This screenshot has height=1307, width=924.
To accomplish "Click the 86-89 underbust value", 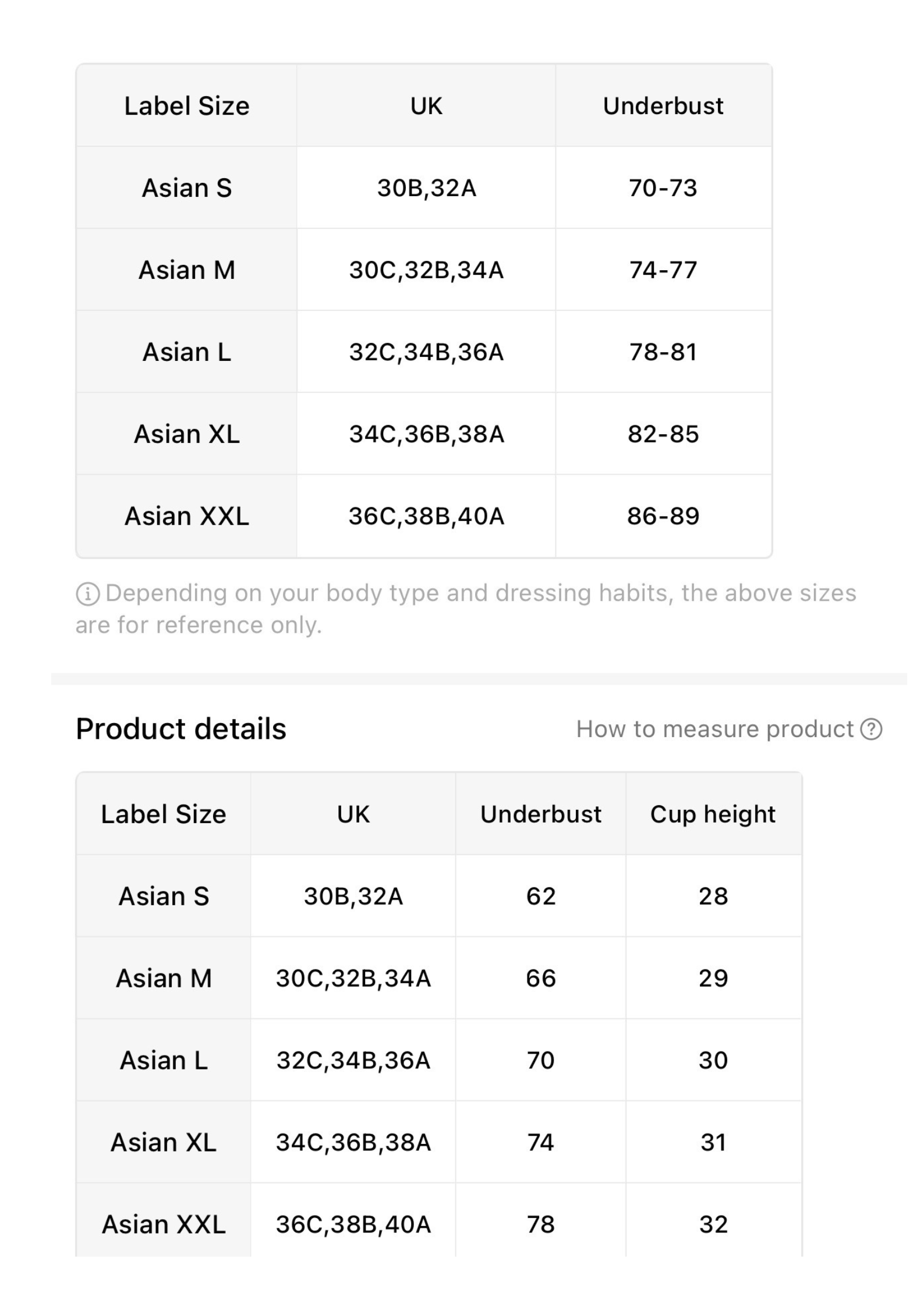I will (x=663, y=516).
